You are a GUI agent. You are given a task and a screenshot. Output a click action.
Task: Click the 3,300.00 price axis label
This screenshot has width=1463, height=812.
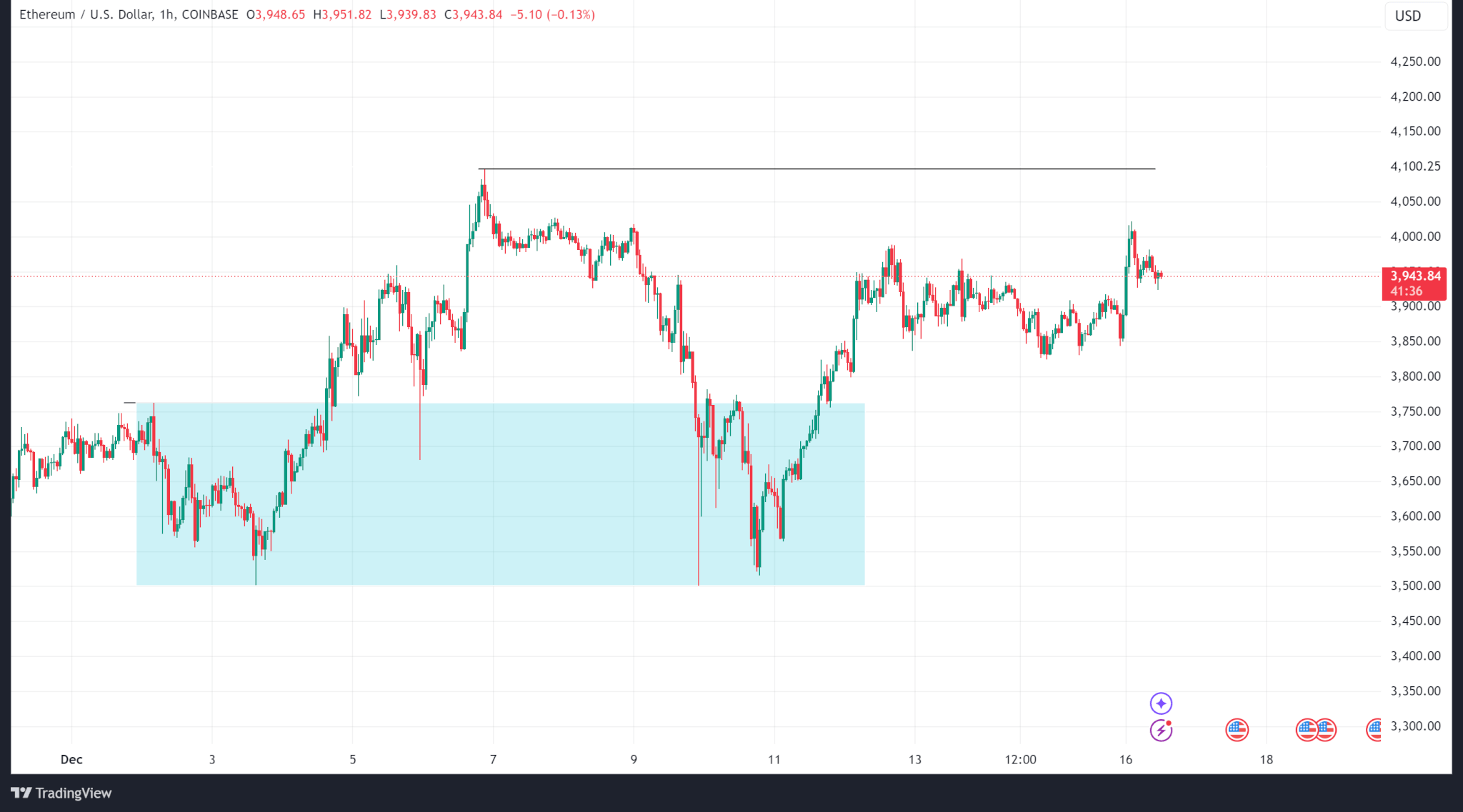click(1415, 726)
